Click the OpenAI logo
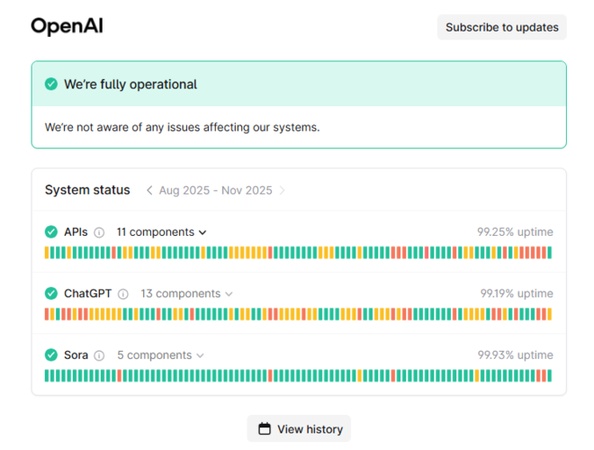This screenshot has height=450, width=594. point(67,26)
